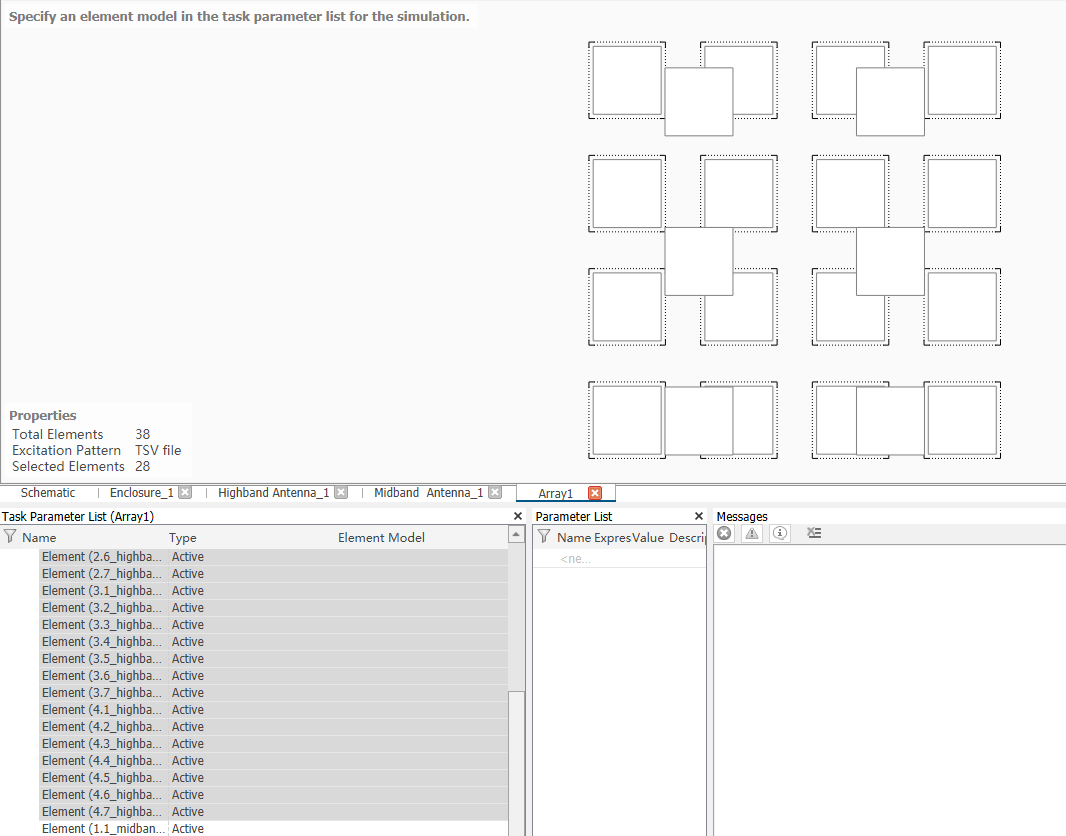The width and height of the screenshot is (1066, 836).
Task: Click the filter icon in Task Parameter List
Action: coord(10,537)
